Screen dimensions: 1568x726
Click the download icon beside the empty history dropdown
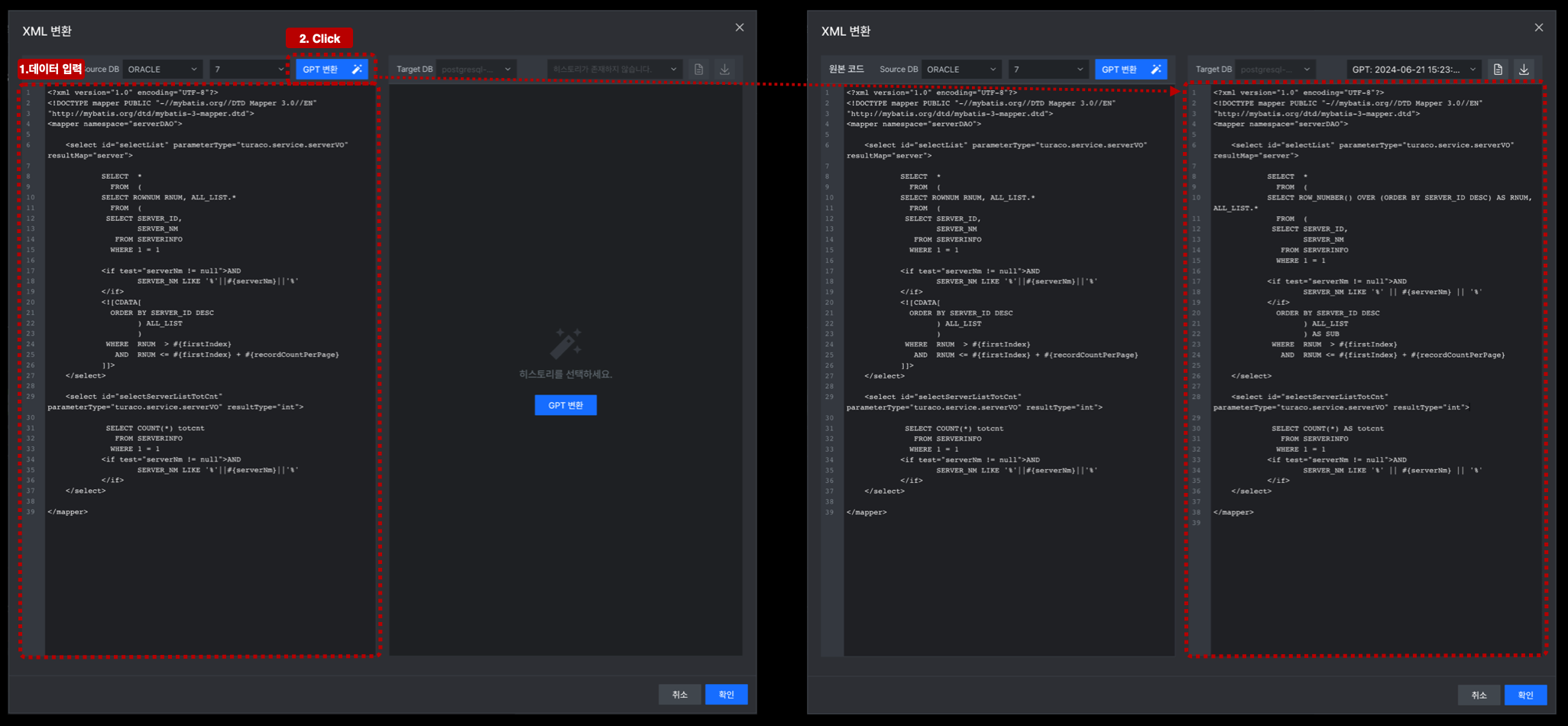tap(724, 70)
